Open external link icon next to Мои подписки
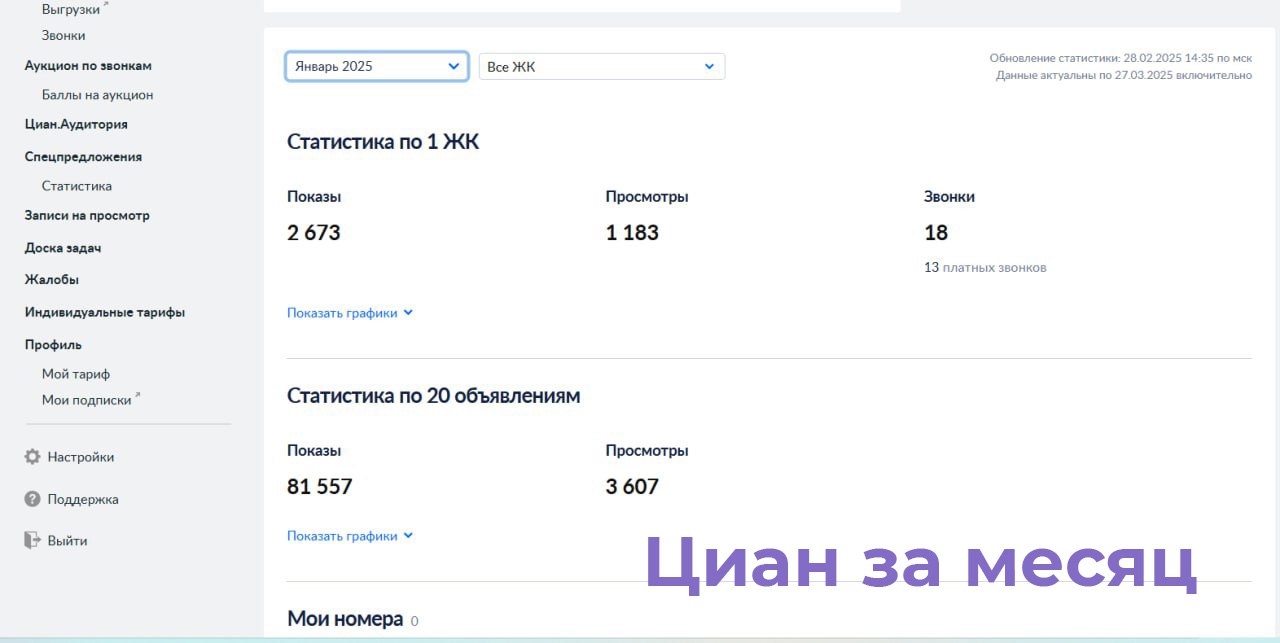The image size is (1280, 643). pyautogui.click(x=138, y=396)
